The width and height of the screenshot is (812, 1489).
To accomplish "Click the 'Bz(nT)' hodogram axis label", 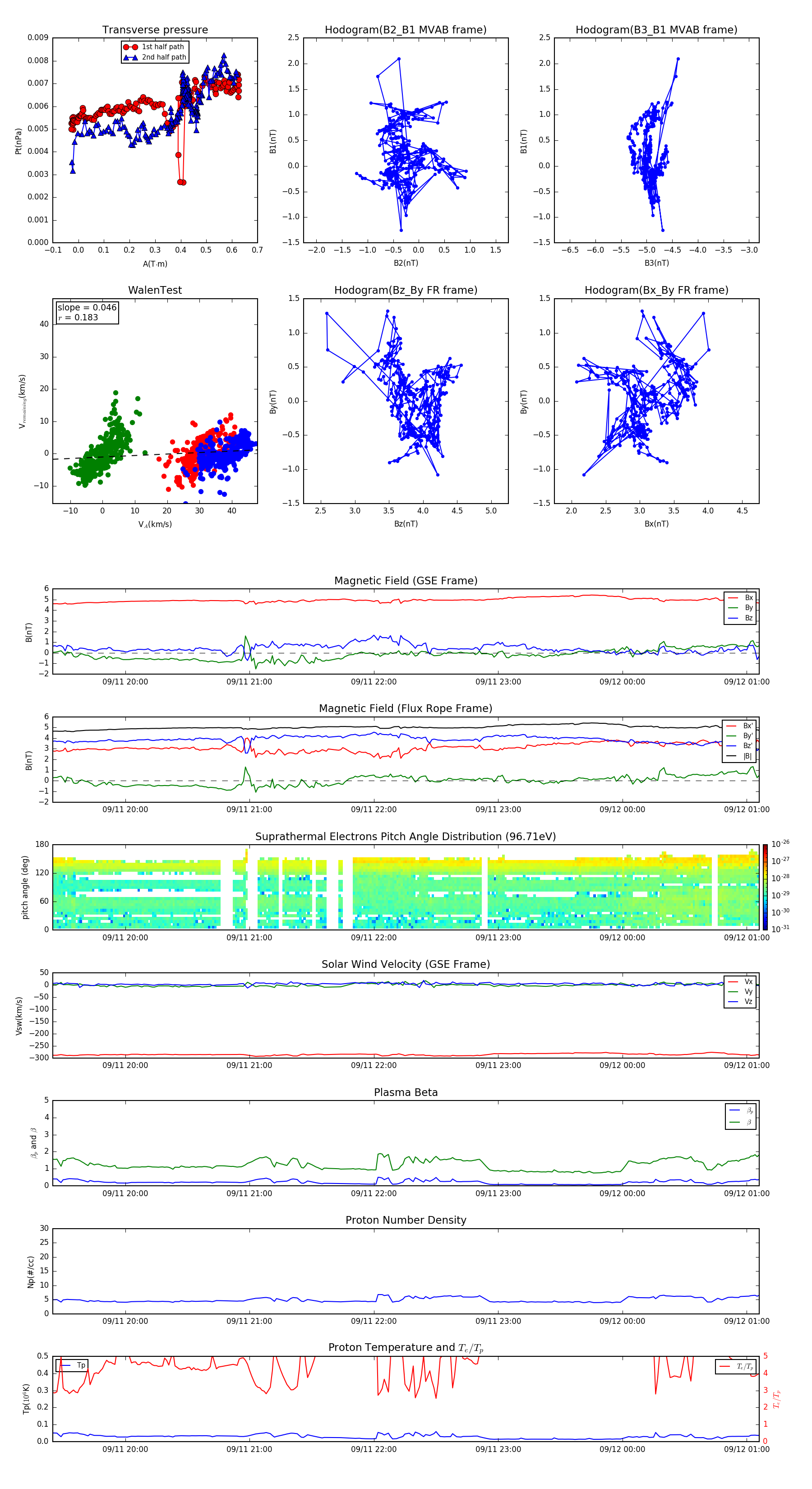I will point(406,524).
